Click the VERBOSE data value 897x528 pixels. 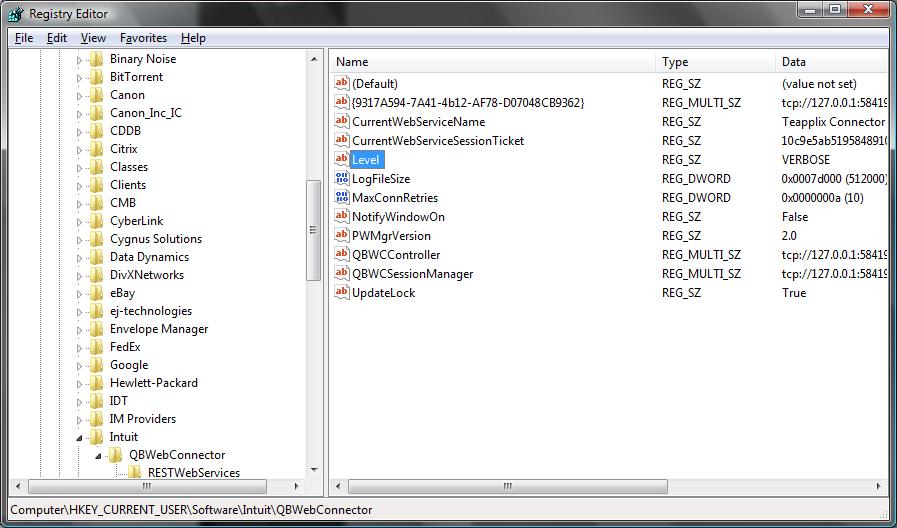click(805, 160)
